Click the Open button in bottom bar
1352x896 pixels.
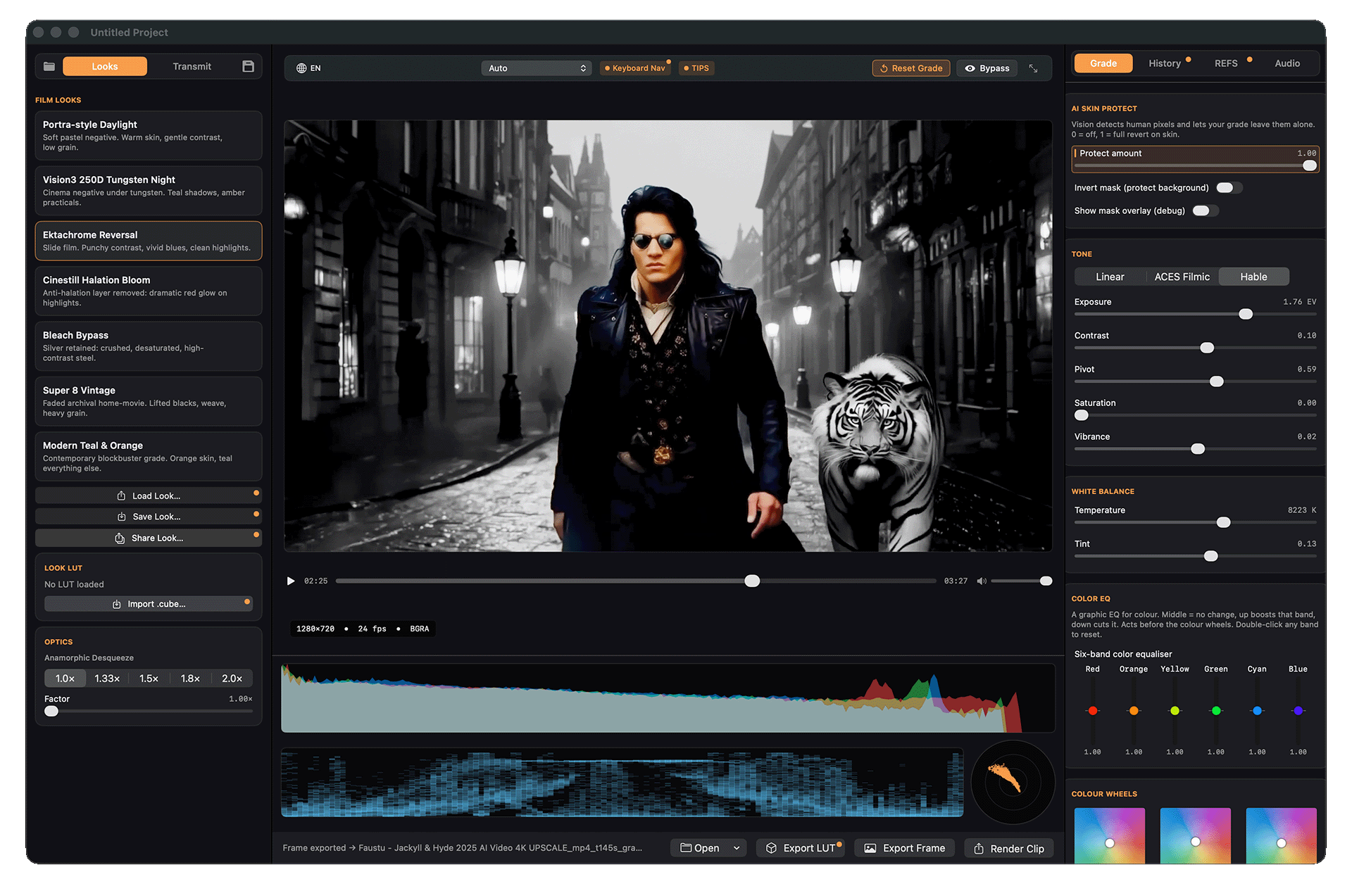coord(700,848)
